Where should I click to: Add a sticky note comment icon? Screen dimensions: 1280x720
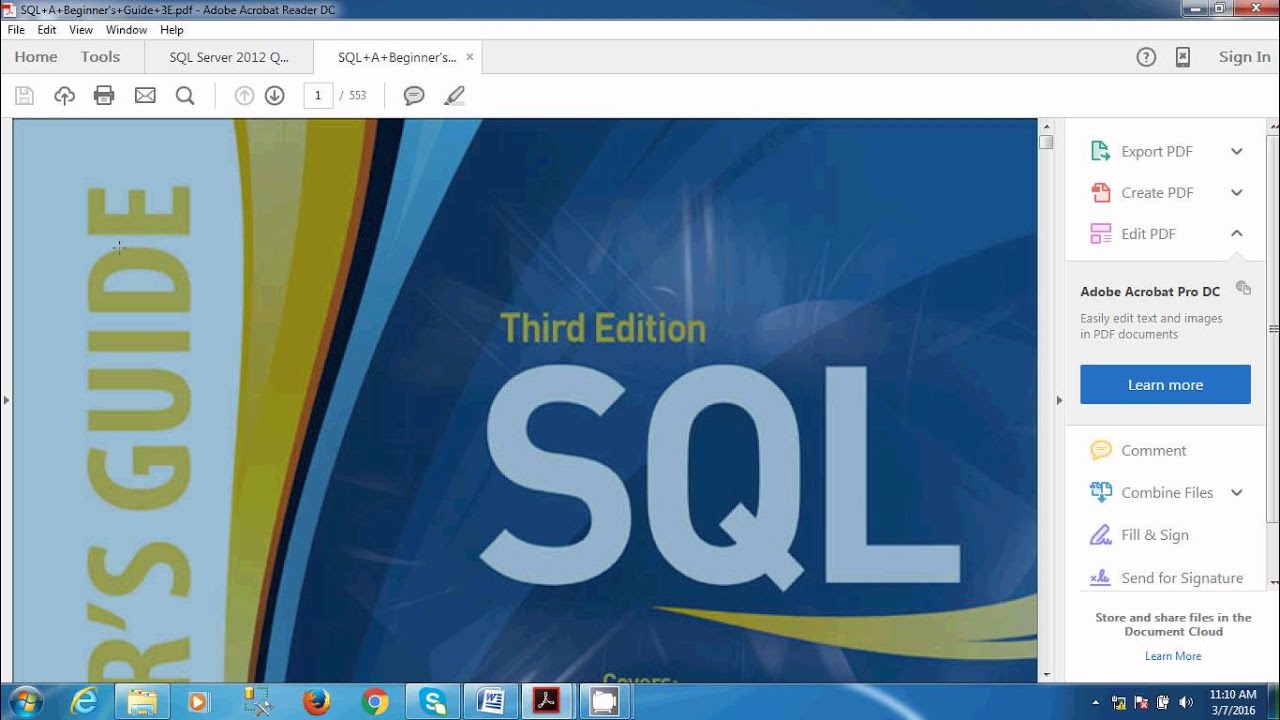click(414, 96)
